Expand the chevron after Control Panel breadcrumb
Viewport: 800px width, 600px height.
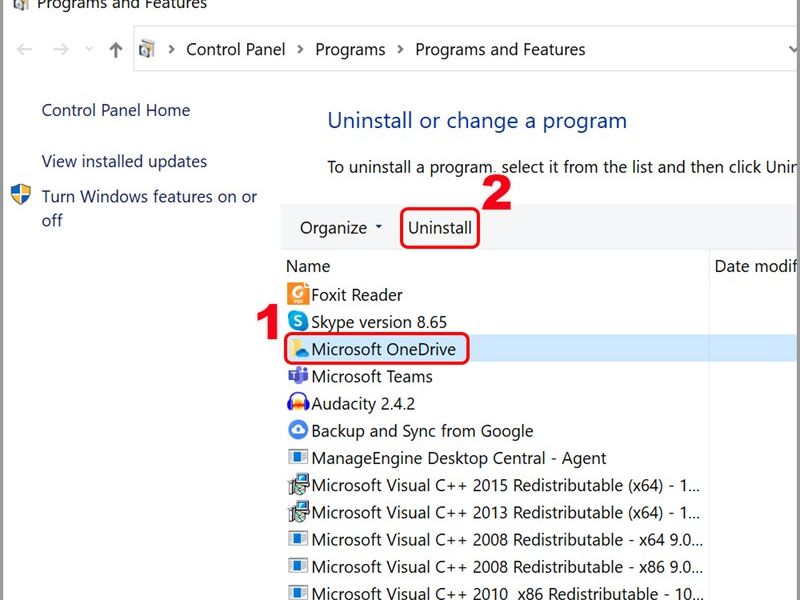coord(300,49)
